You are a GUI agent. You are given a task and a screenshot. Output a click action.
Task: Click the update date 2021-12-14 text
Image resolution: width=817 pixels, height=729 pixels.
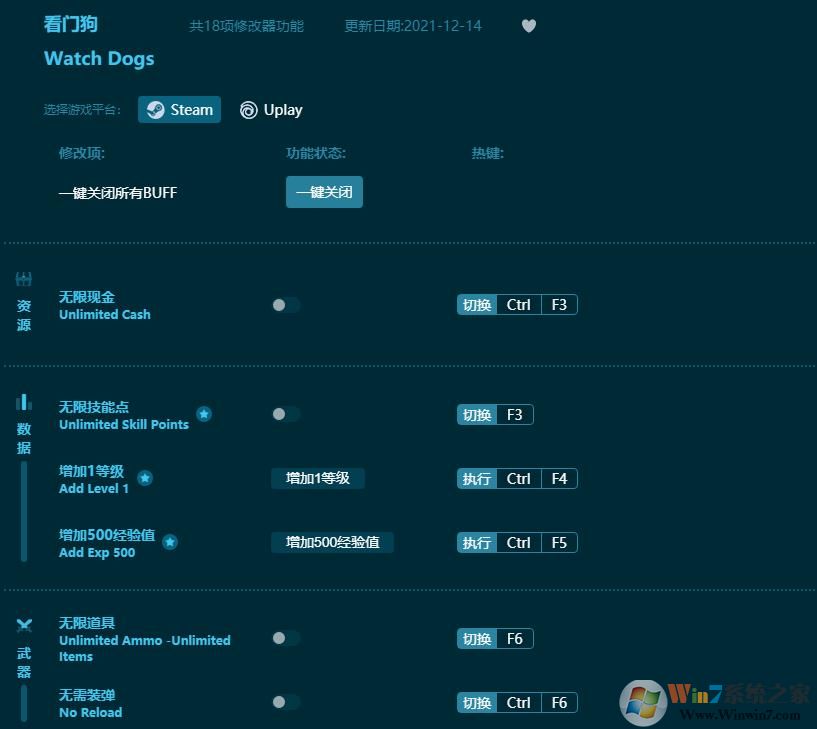pyautogui.click(x=413, y=26)
